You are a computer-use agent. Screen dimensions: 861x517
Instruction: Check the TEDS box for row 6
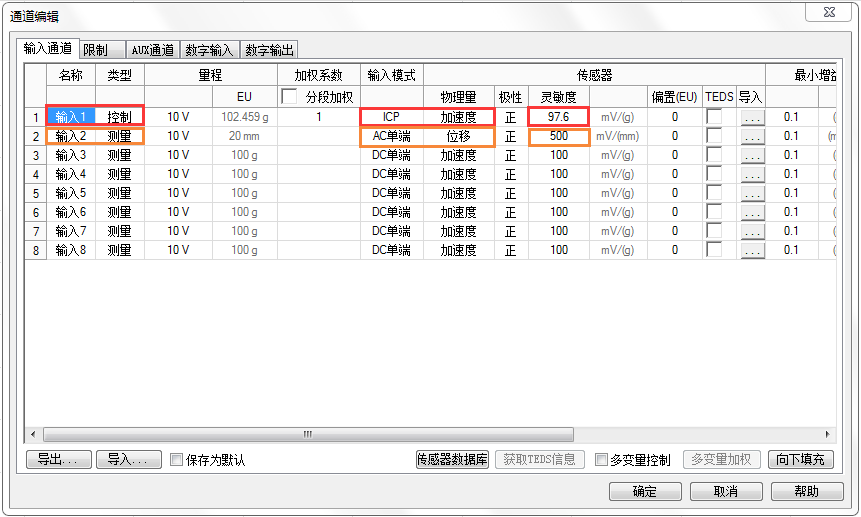tap(714, 212)
